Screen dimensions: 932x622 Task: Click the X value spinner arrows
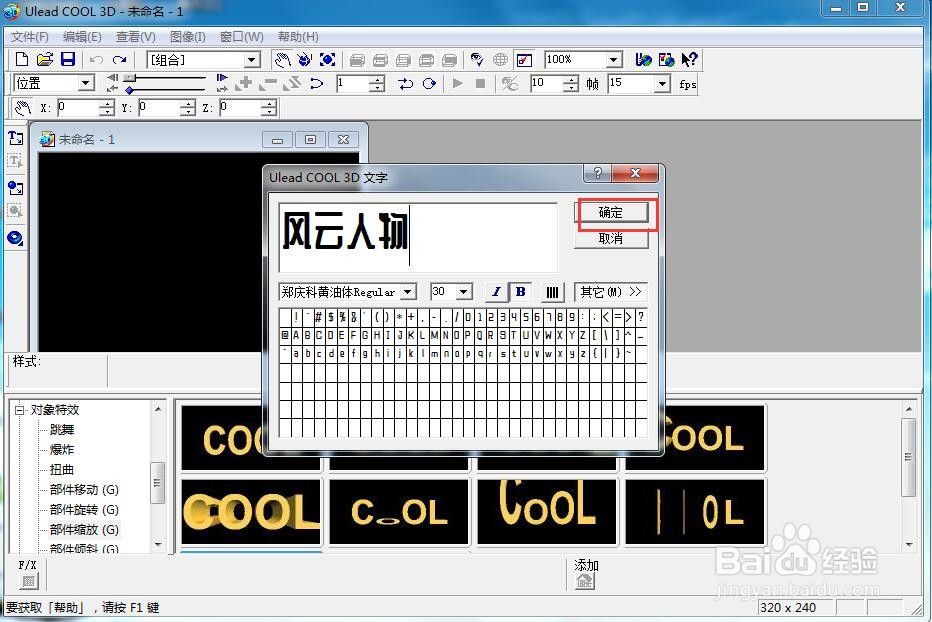pos(107,108)
